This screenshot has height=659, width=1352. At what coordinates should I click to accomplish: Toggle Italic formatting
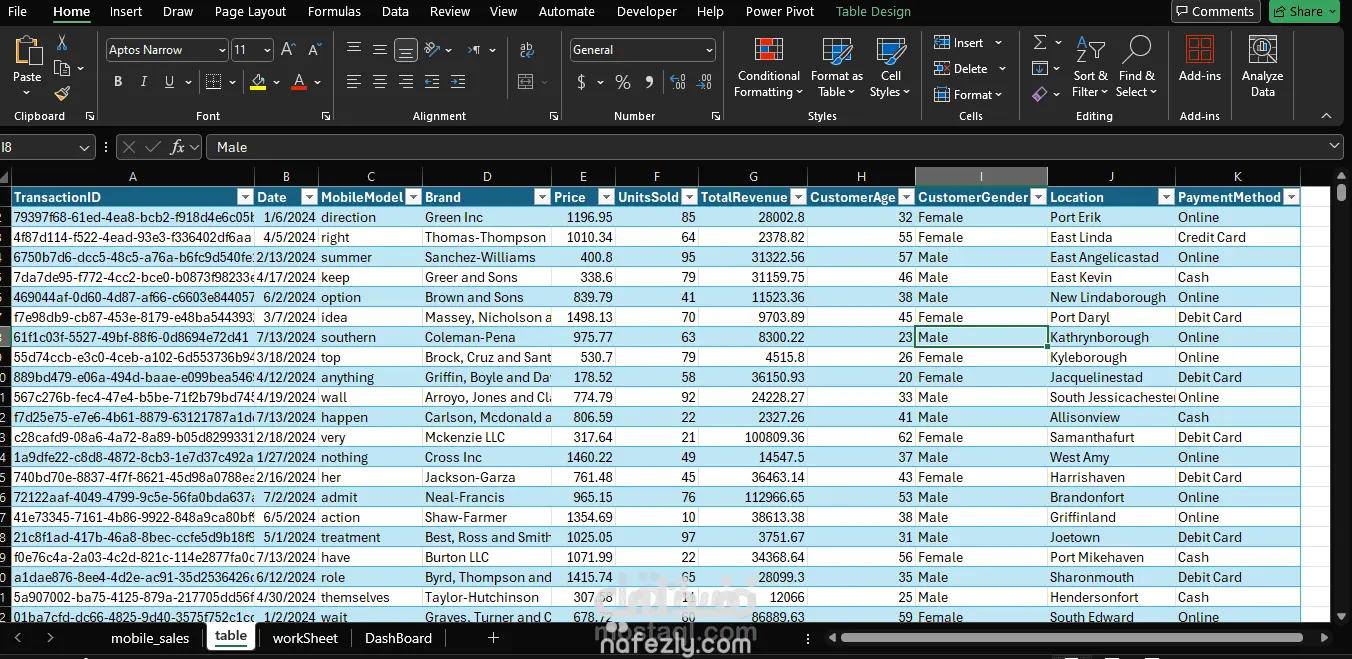point(144,82)
